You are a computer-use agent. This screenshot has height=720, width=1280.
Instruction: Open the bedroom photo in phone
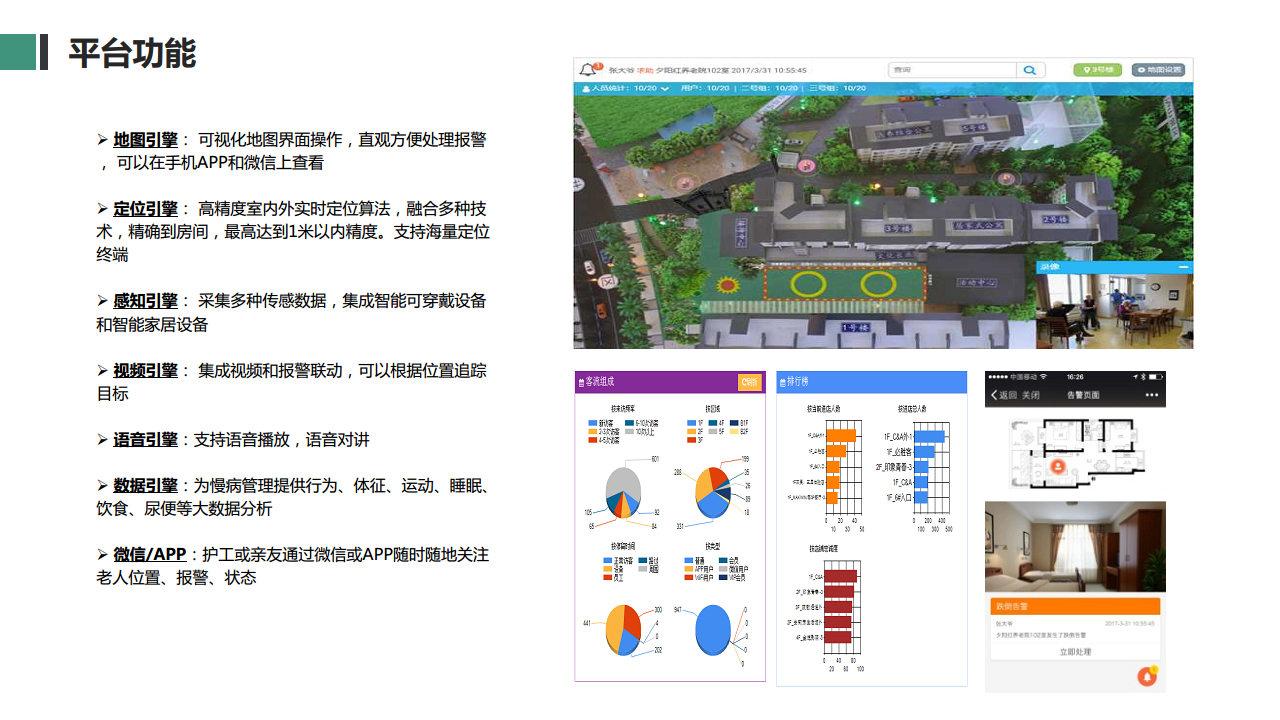pos(1075,547)
